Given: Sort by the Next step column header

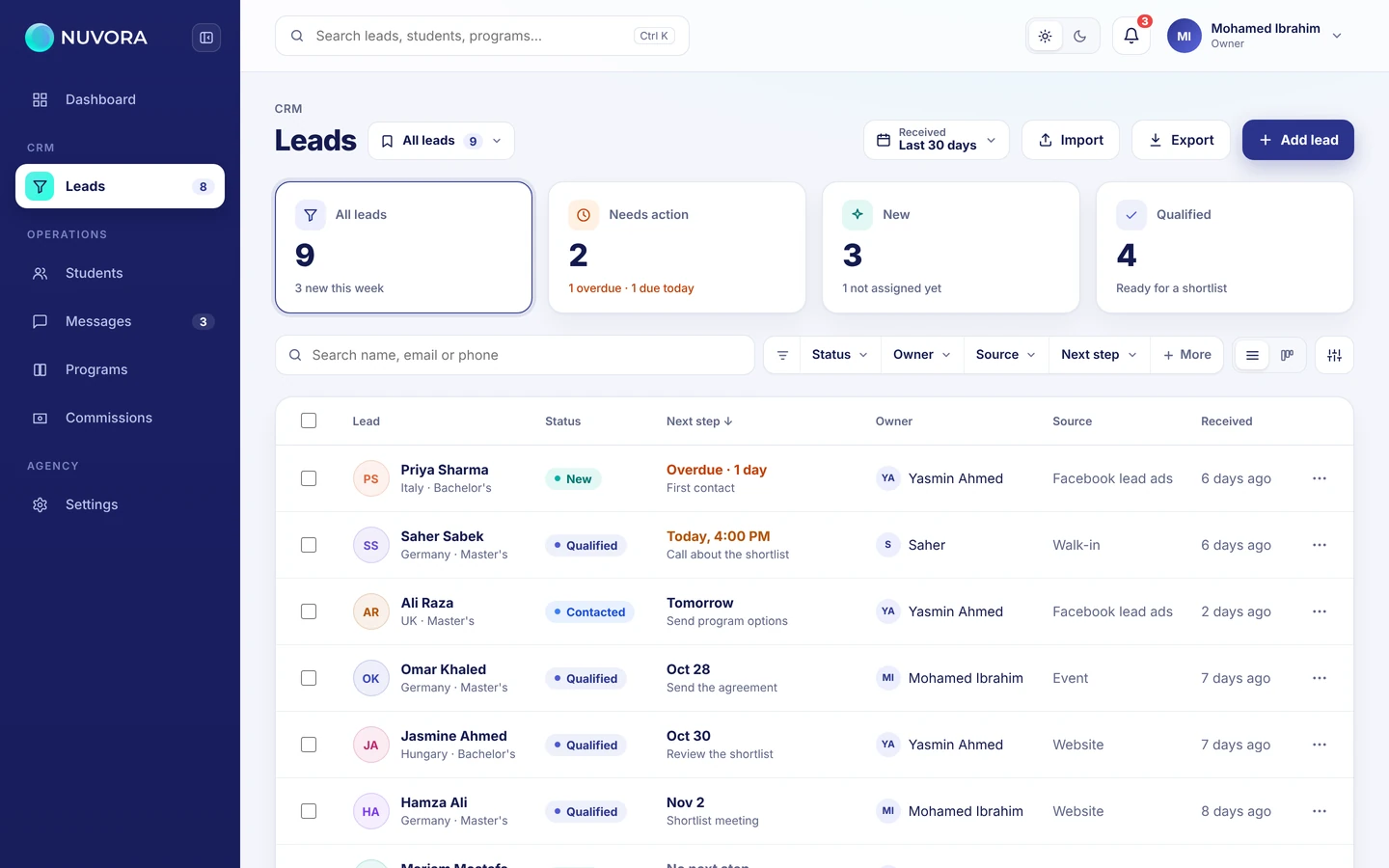Looking at the screenshot, I should coord(699,421).
